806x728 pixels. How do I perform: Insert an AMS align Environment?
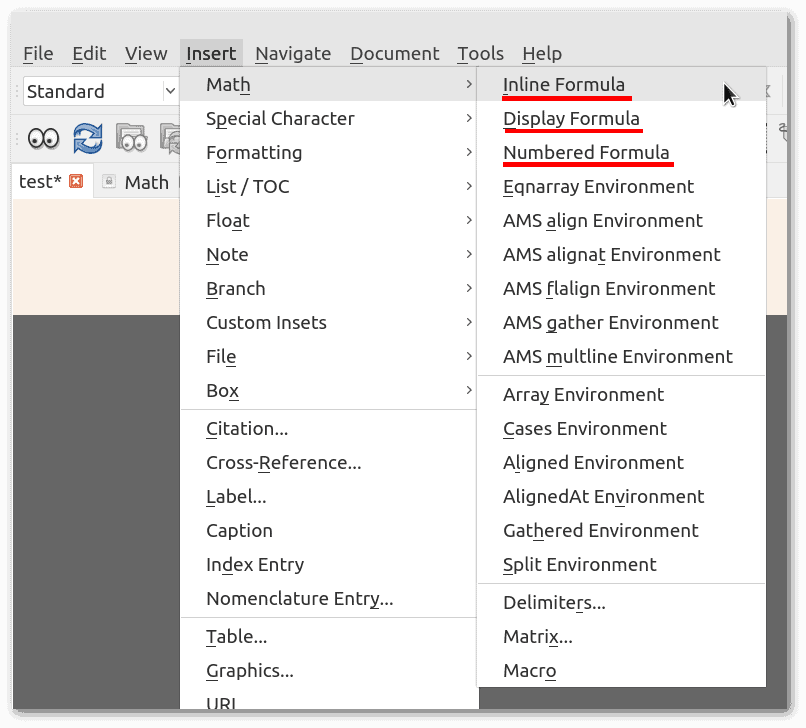coord(602,221)
